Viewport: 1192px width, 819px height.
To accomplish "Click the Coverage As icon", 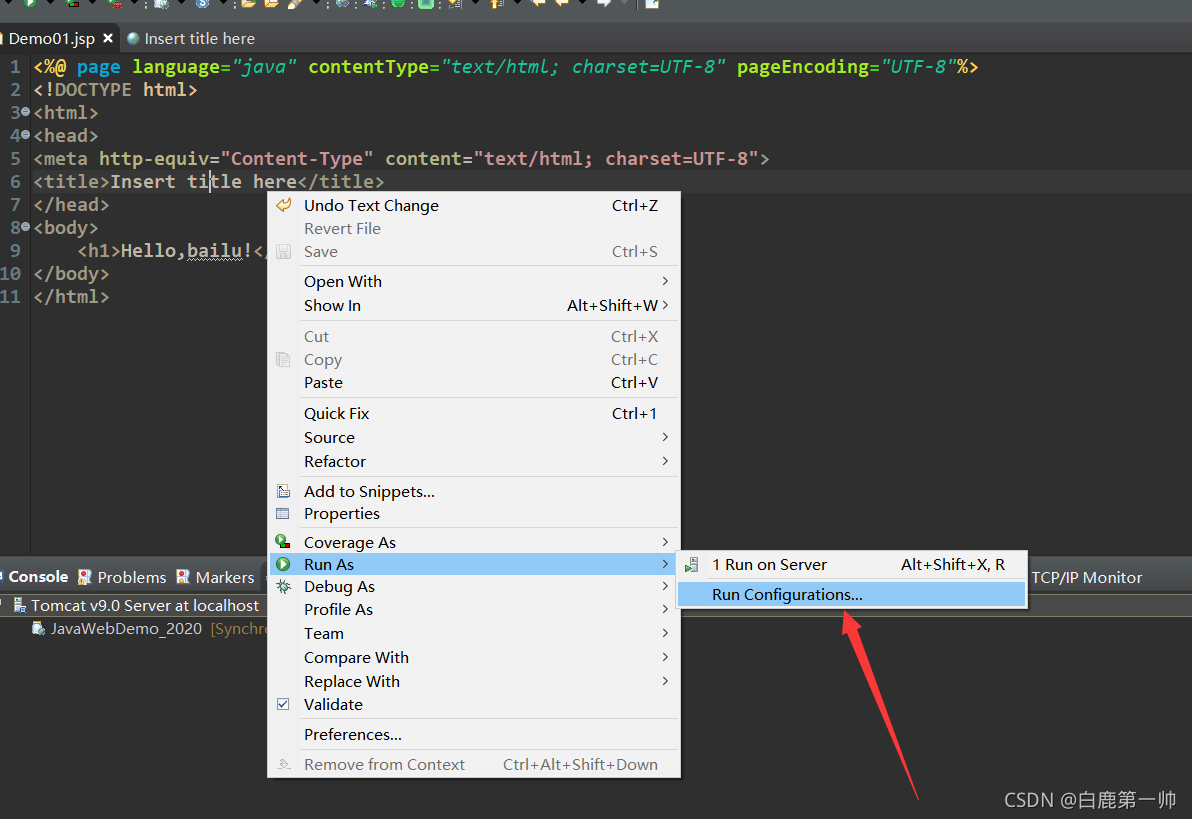I will 283,542.
